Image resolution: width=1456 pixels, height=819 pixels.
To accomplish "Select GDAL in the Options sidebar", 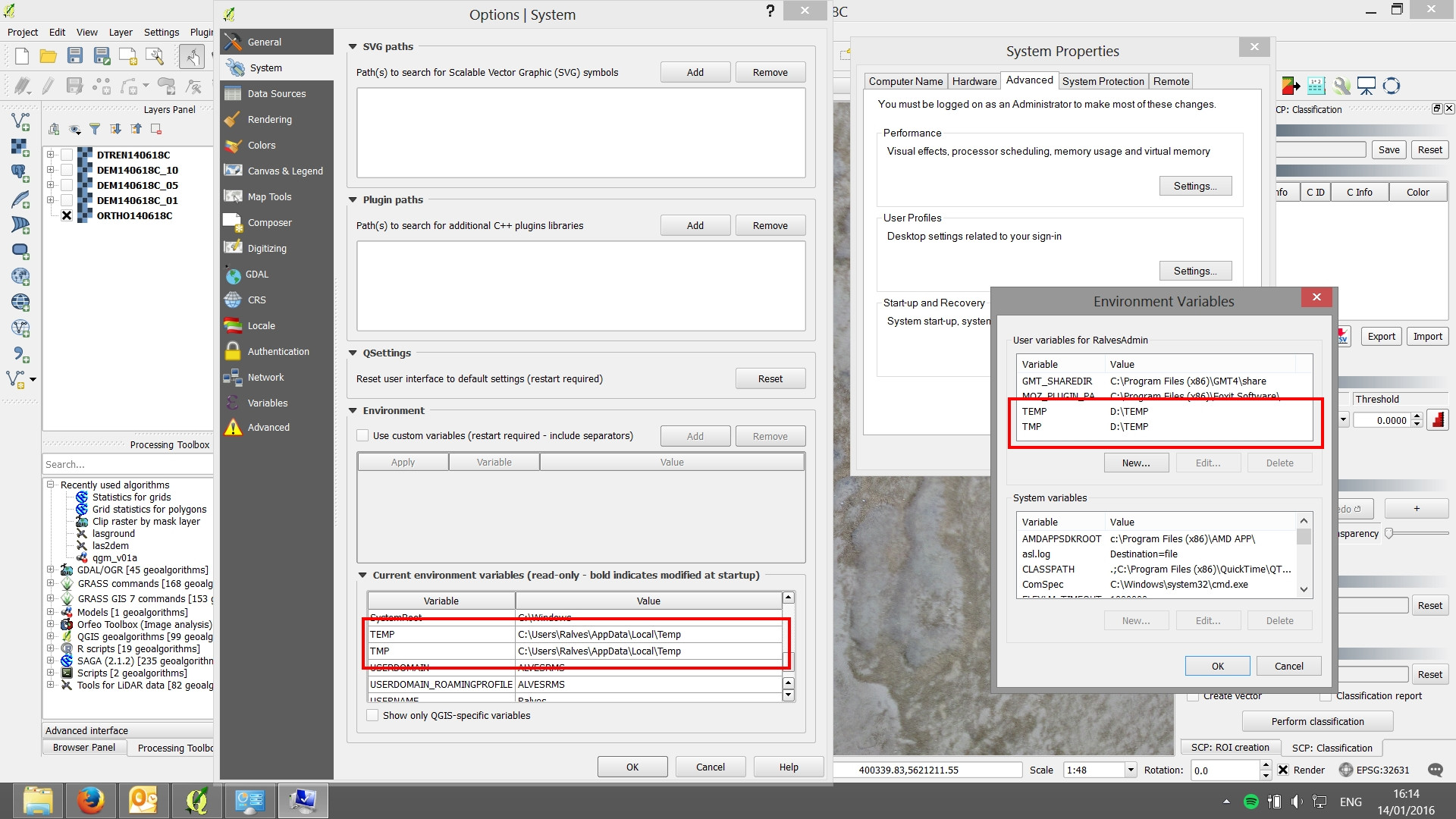I will click(x=256, y=274).
